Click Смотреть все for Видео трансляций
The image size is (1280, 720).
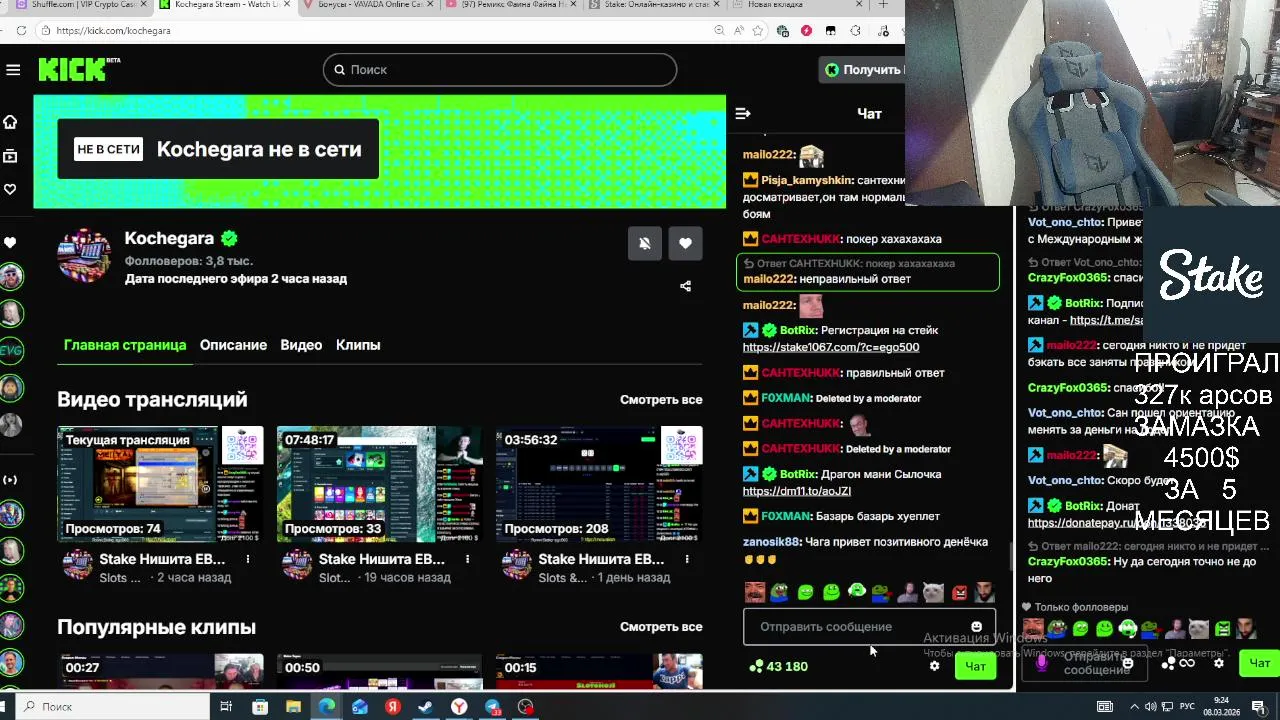(661, 400)
